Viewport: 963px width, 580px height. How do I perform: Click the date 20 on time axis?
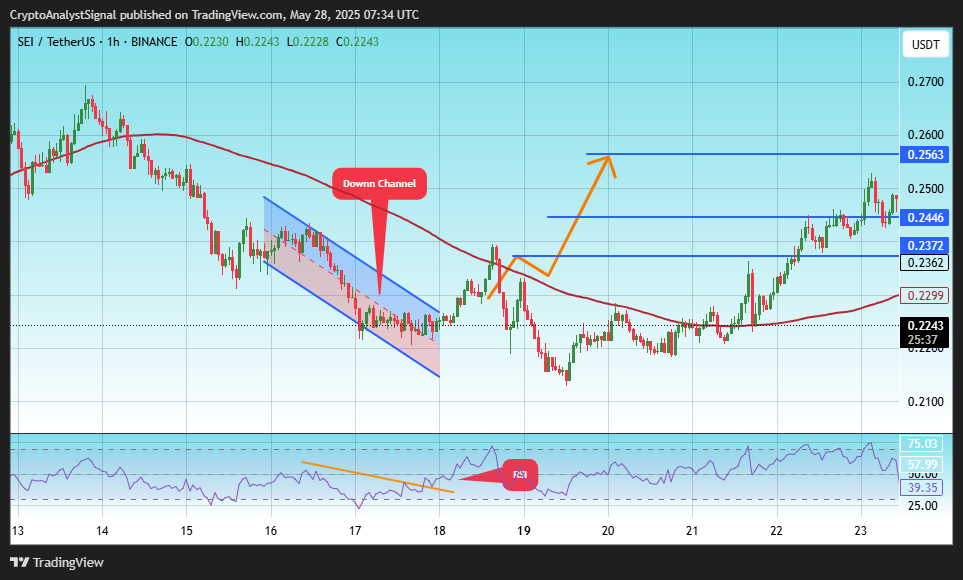click(608, 531)
